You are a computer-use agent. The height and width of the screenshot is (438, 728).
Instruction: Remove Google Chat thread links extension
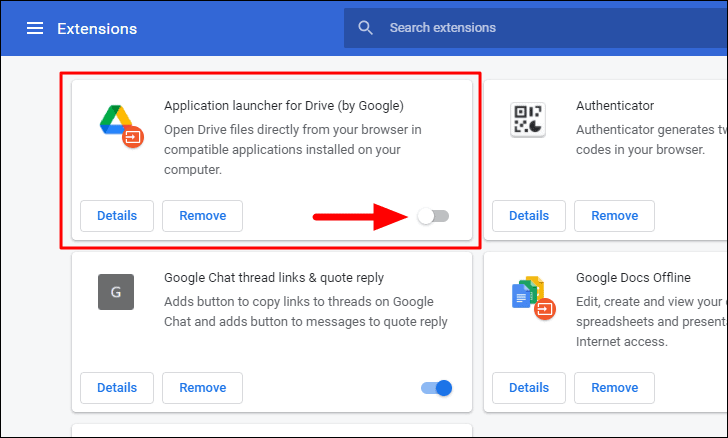(x=202, y=388)
